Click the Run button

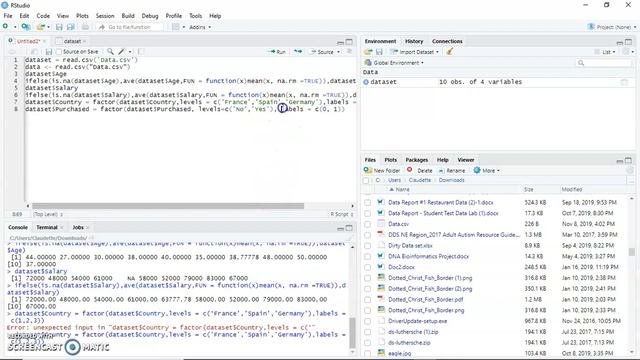click(277, 52)
